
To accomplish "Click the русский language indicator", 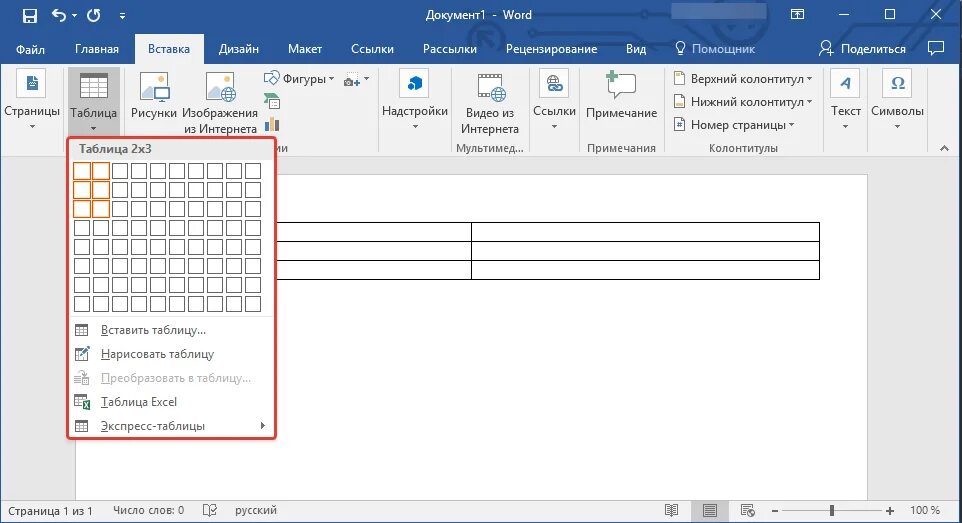I will tap(256, 510).
